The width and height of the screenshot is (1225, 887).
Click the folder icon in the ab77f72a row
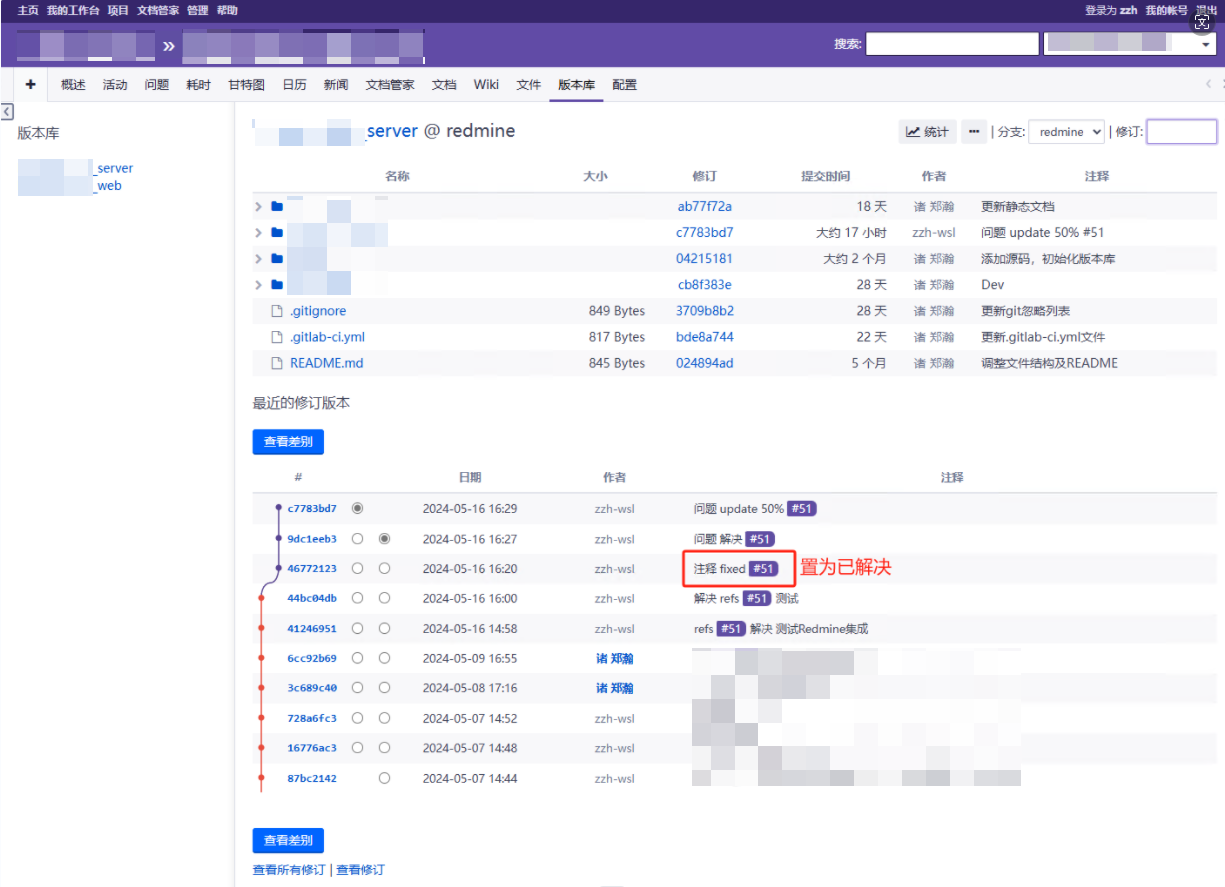click(277, 207)
